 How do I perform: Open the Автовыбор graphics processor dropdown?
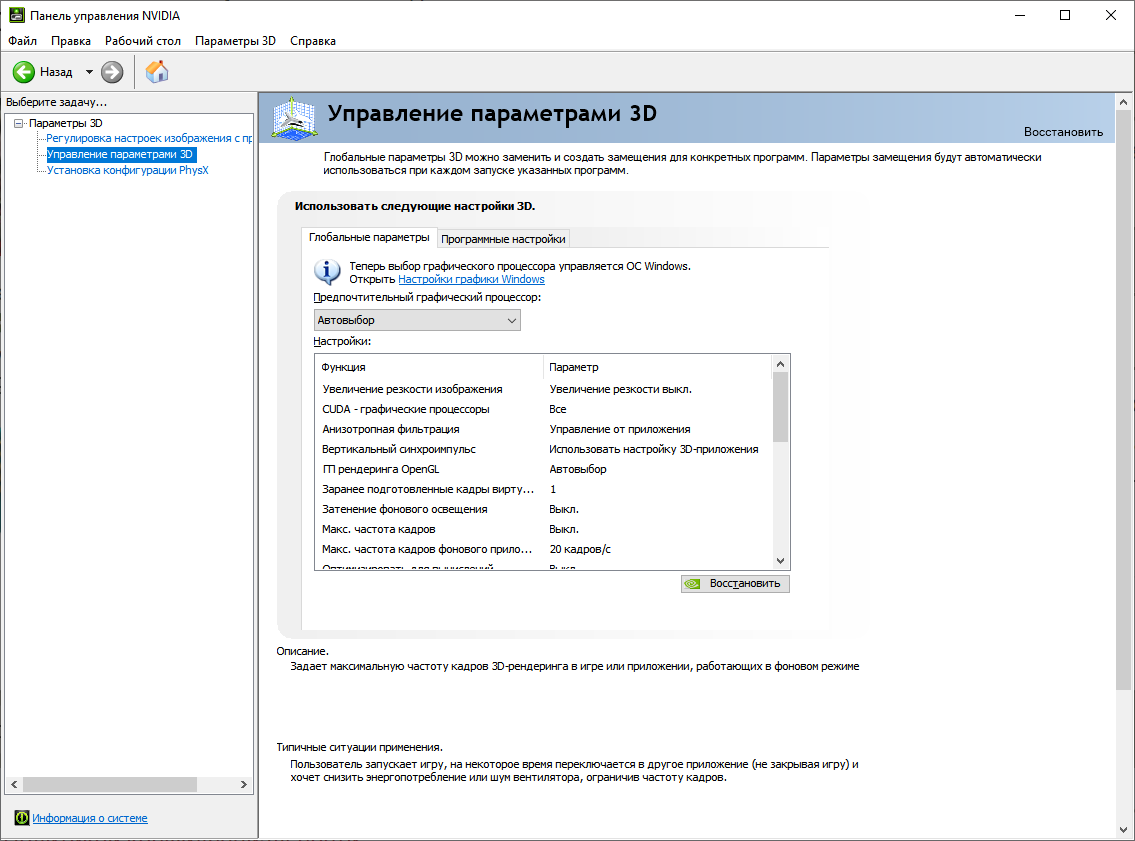click(416, 320)
